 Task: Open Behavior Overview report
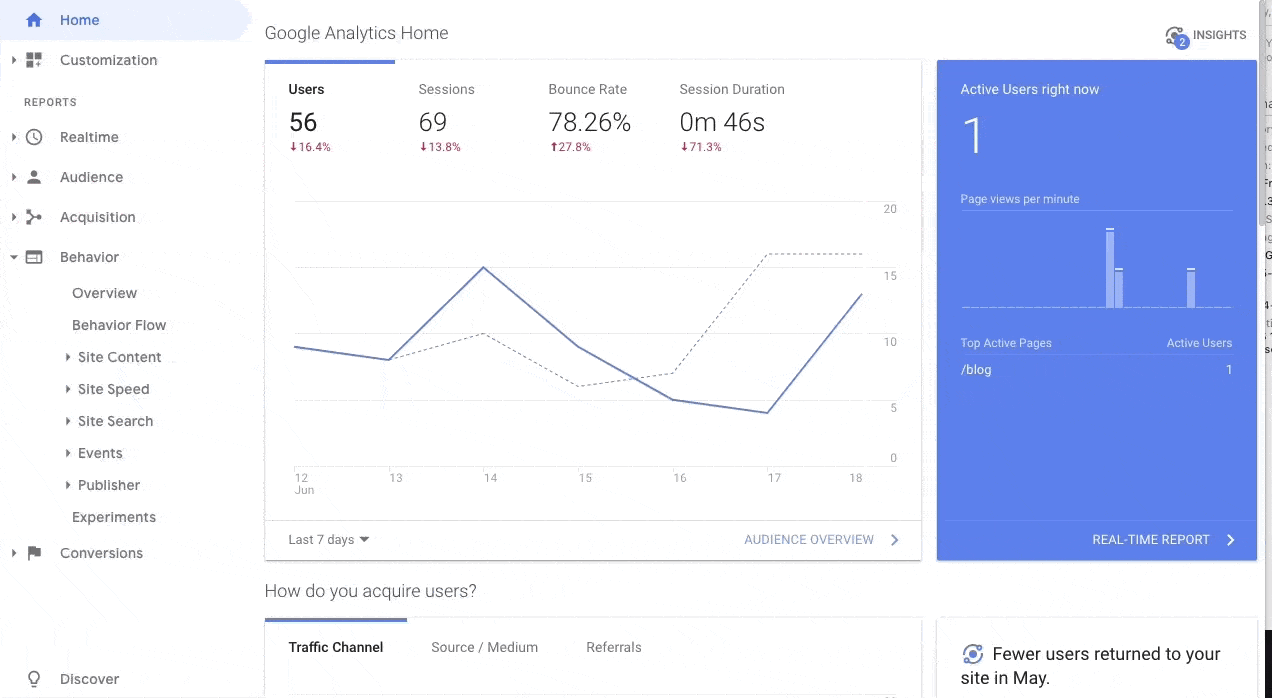[x=105, y=293]
